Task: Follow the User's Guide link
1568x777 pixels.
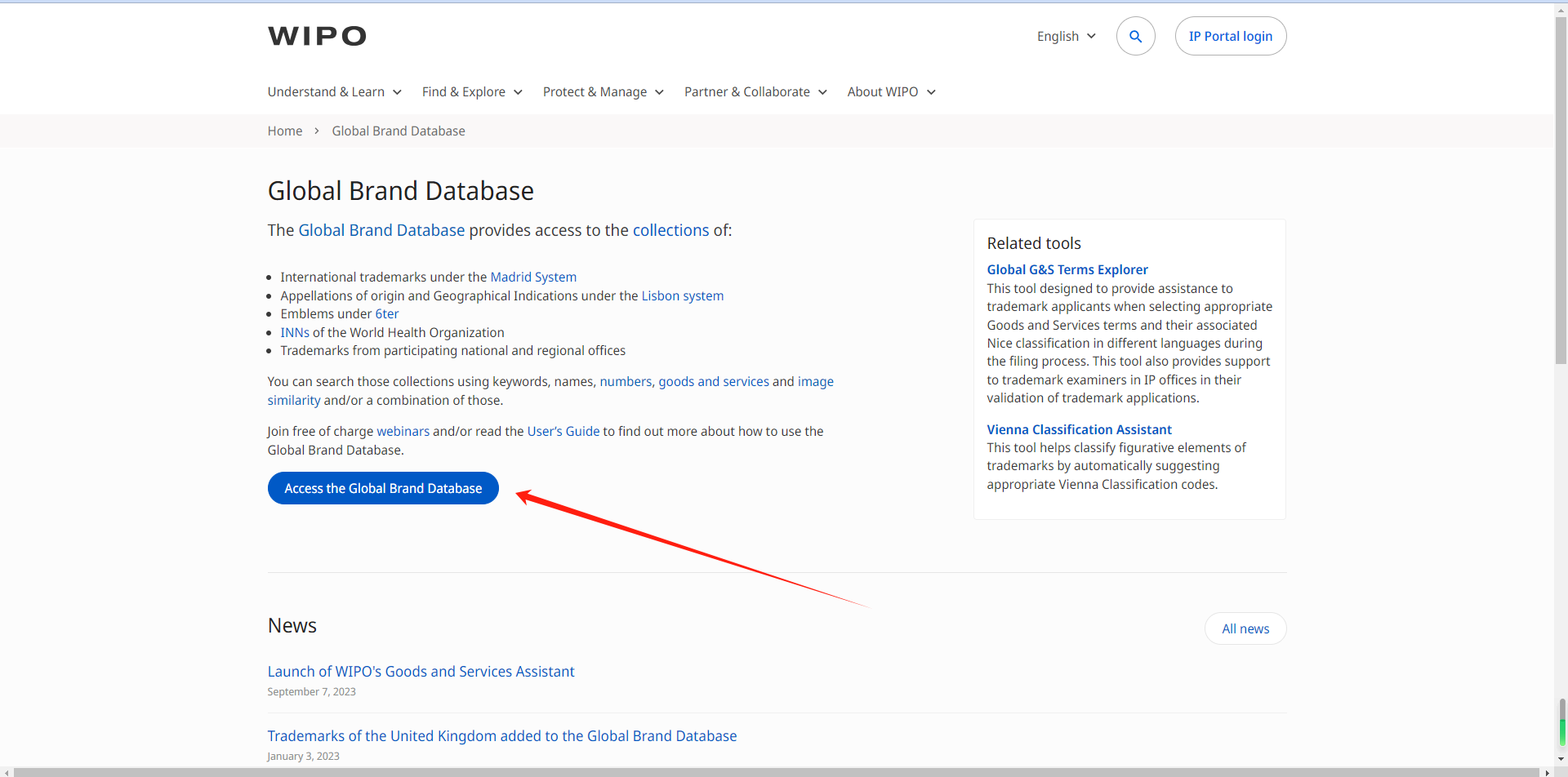Action: pyautogui.click(x=563, y=431)
